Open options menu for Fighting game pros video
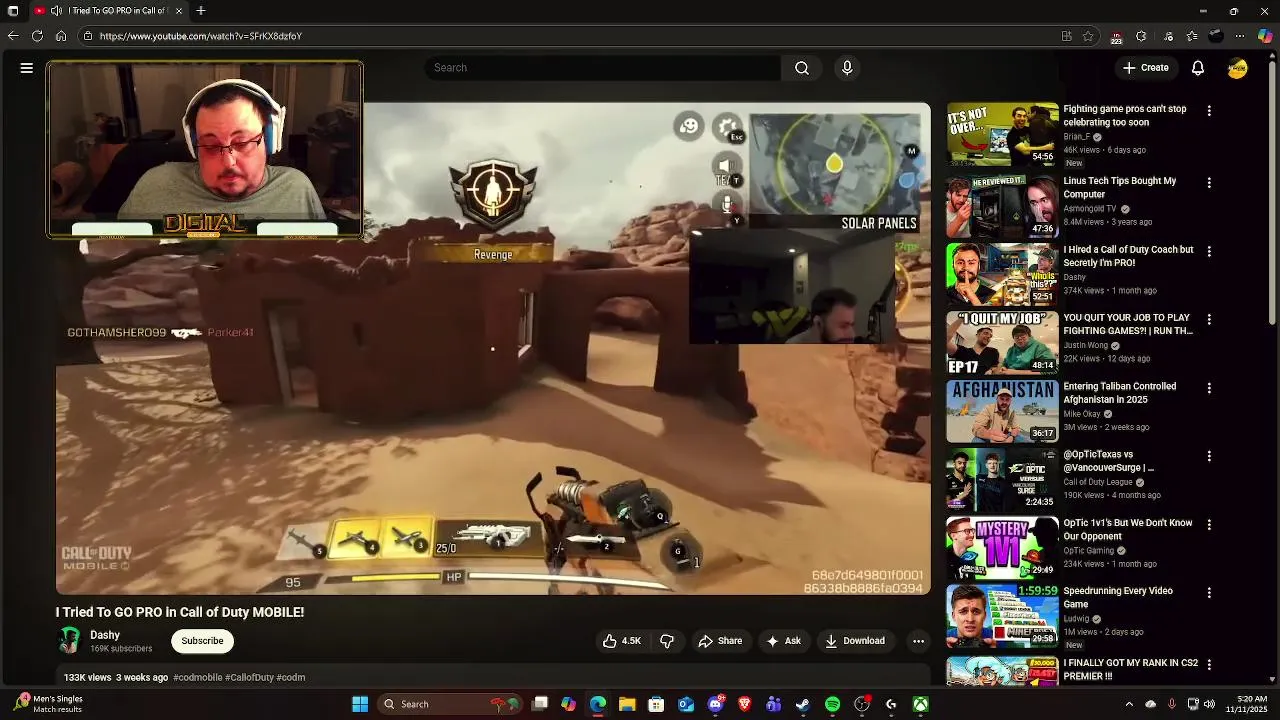Screen dimensions: 1280x720 [1209, 111]
